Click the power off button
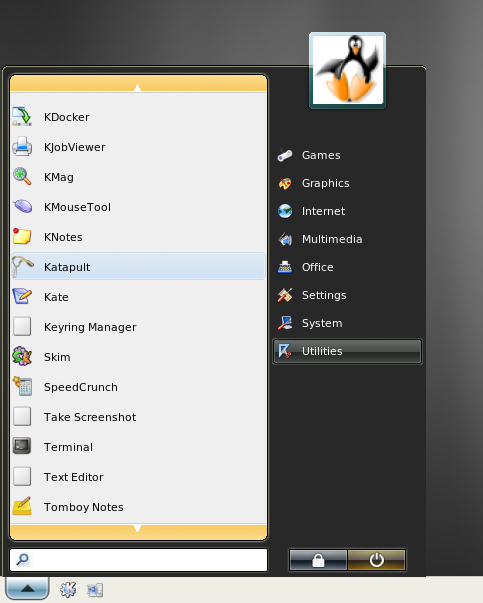The image size is (483, 603). point(376,560)
